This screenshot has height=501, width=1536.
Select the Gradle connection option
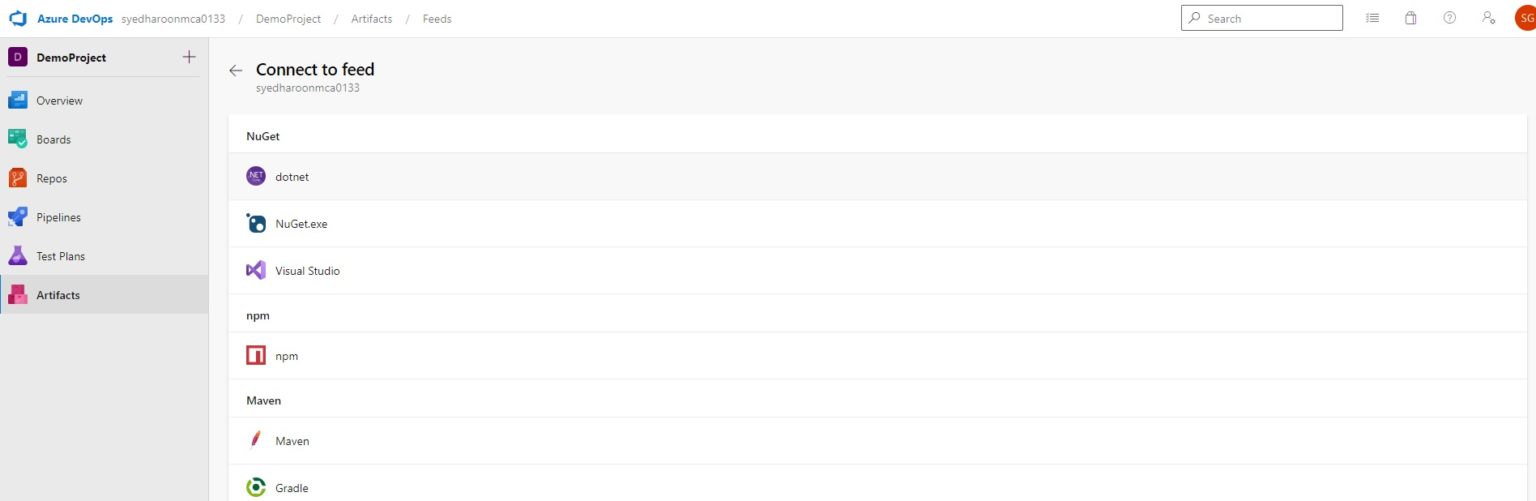click(291, 488)
